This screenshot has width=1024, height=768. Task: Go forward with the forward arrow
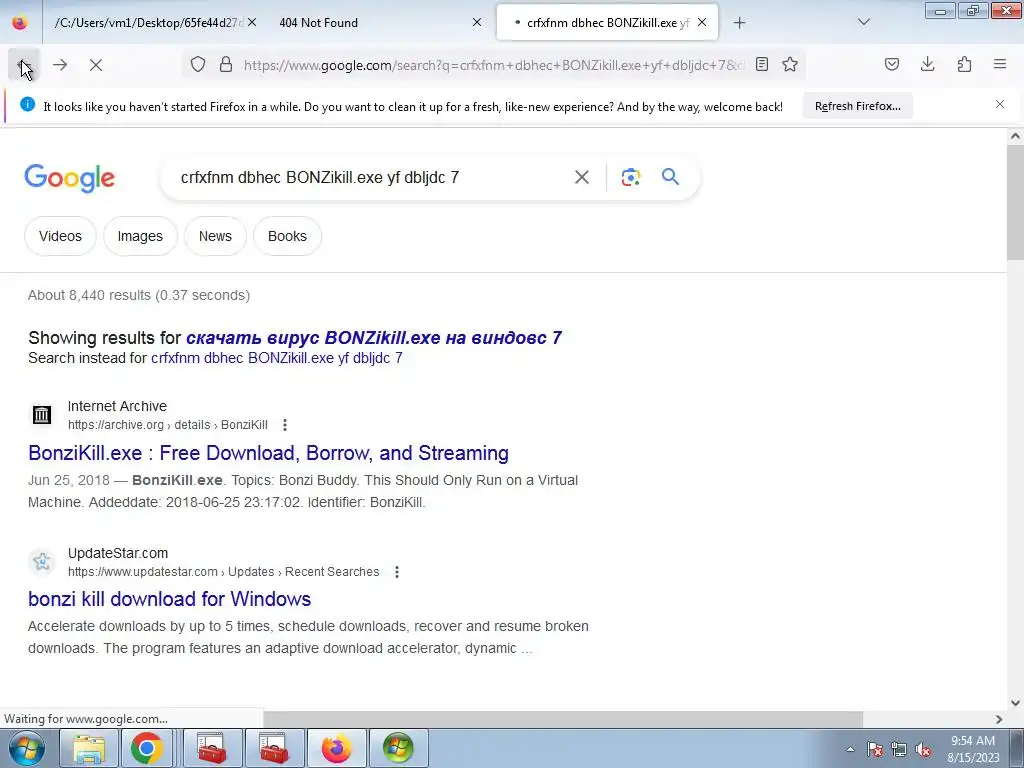(x=60, y=65)
